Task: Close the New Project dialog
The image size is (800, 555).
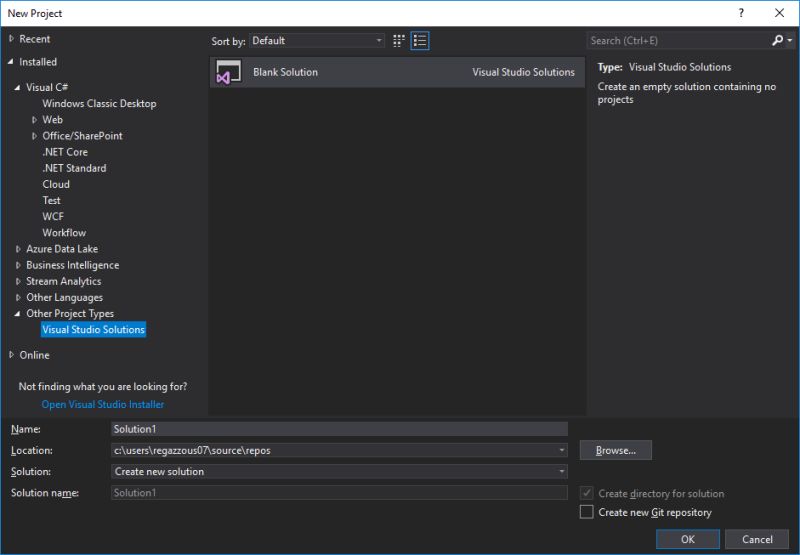Action: click(x=780, y=13)
